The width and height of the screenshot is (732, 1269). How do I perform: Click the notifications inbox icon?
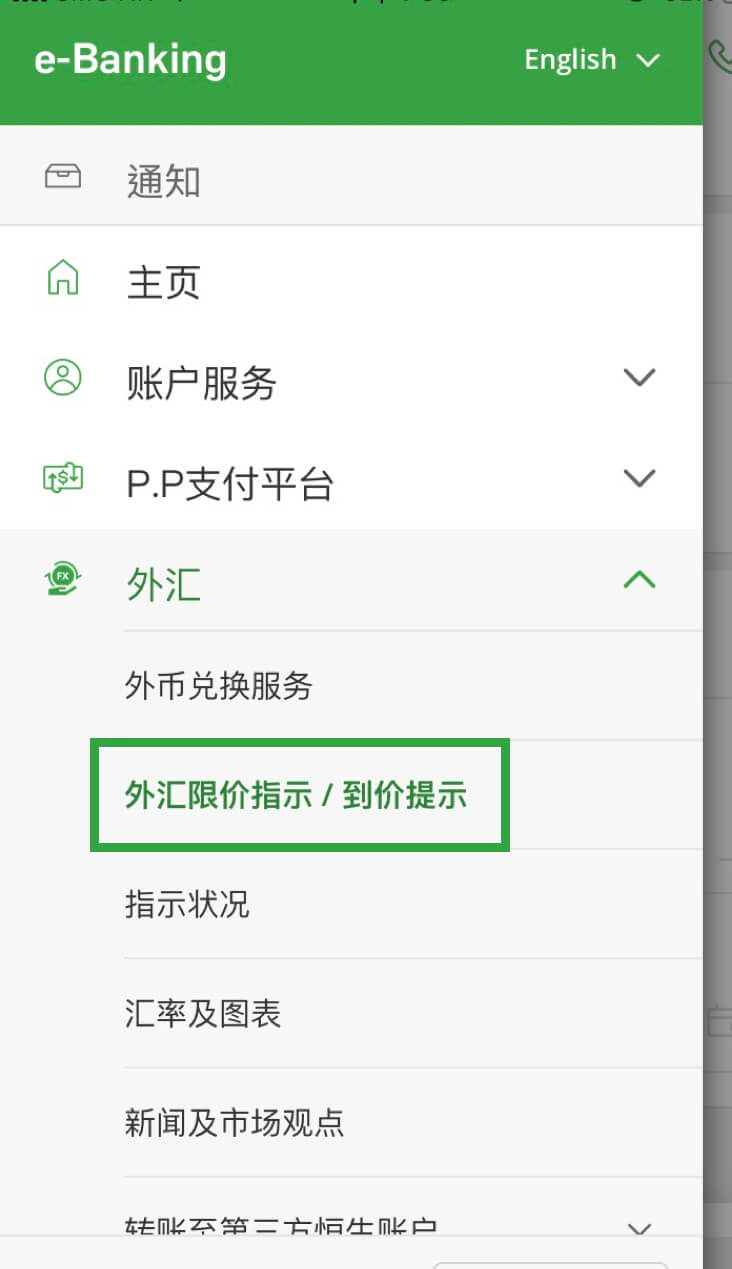coord(63,177)
